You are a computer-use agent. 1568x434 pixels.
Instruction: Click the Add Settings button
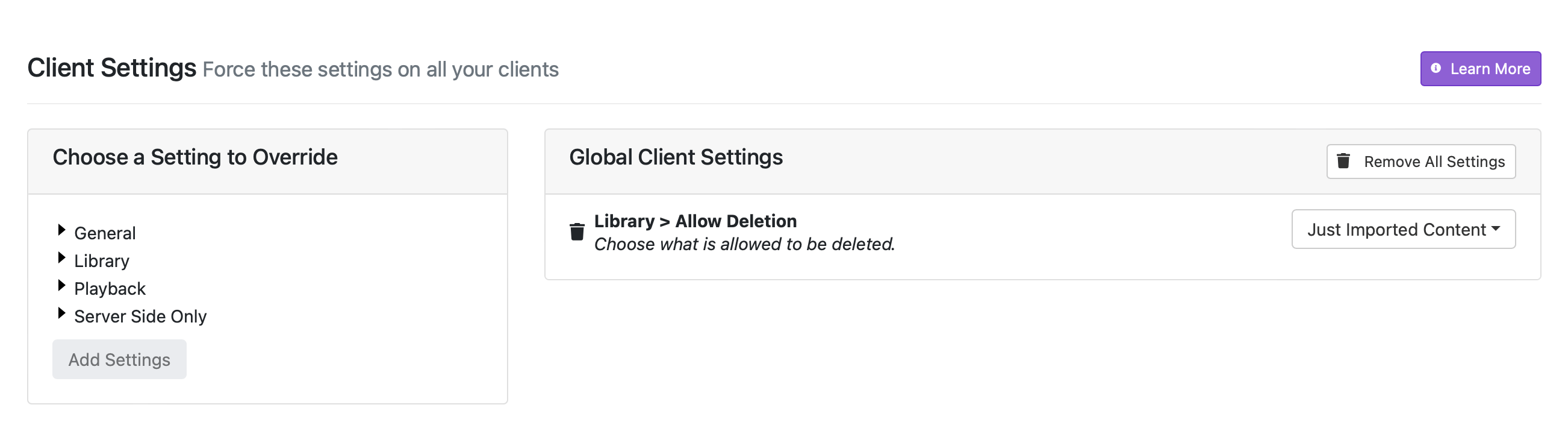(119, 359)
